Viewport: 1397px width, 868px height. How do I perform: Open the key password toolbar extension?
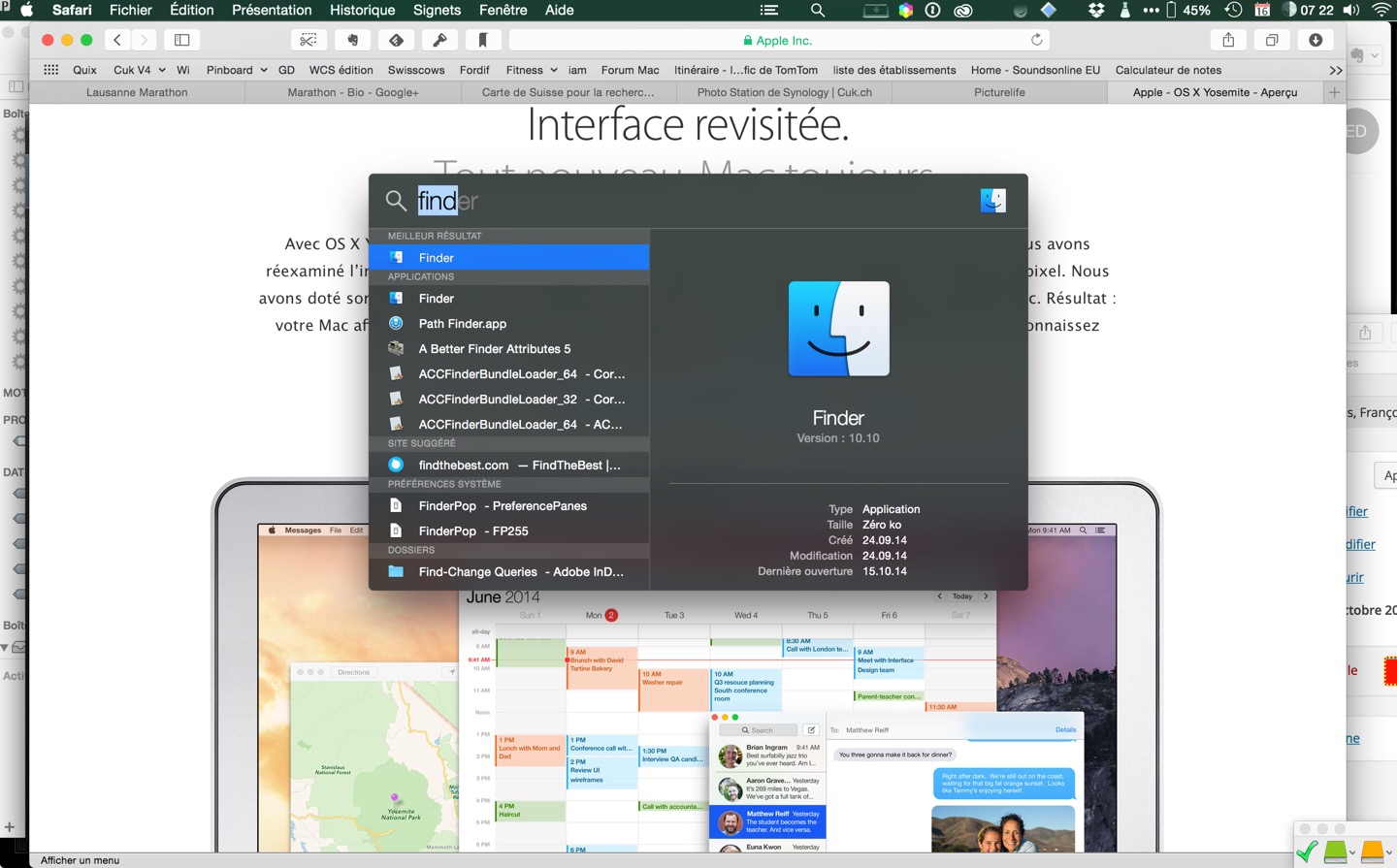[x=439, y=40]
